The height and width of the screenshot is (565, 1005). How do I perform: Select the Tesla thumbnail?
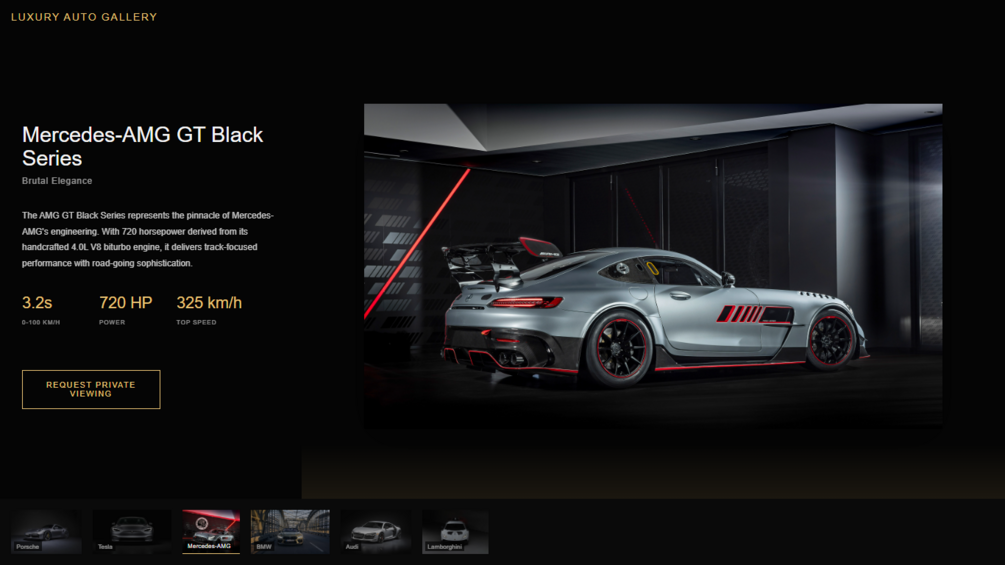(x=132, y=532)
